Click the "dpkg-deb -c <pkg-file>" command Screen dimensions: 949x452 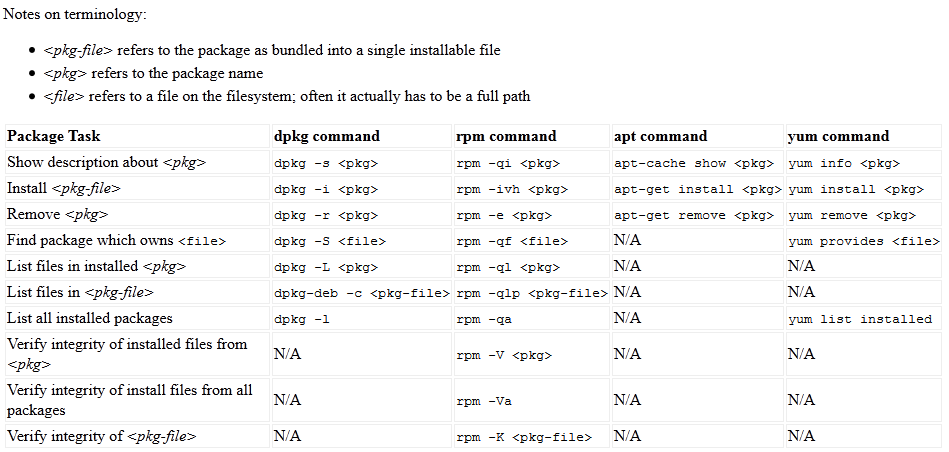pos(361,293)
